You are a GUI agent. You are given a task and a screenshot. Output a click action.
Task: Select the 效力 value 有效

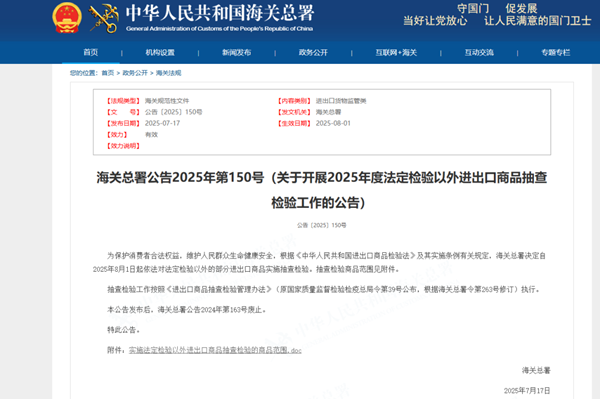pos(151,135)
